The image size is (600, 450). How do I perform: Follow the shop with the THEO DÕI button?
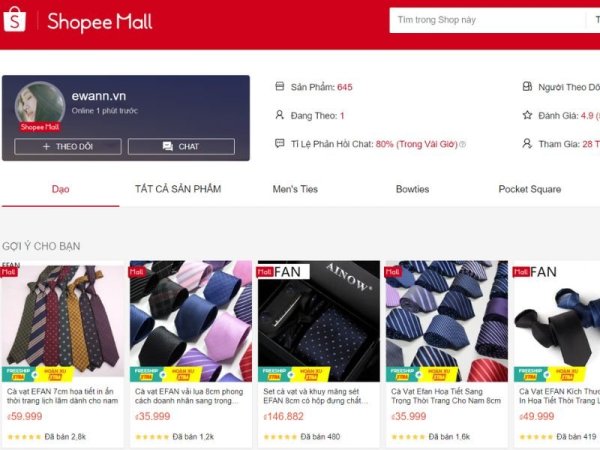click(x=68, y=147)
